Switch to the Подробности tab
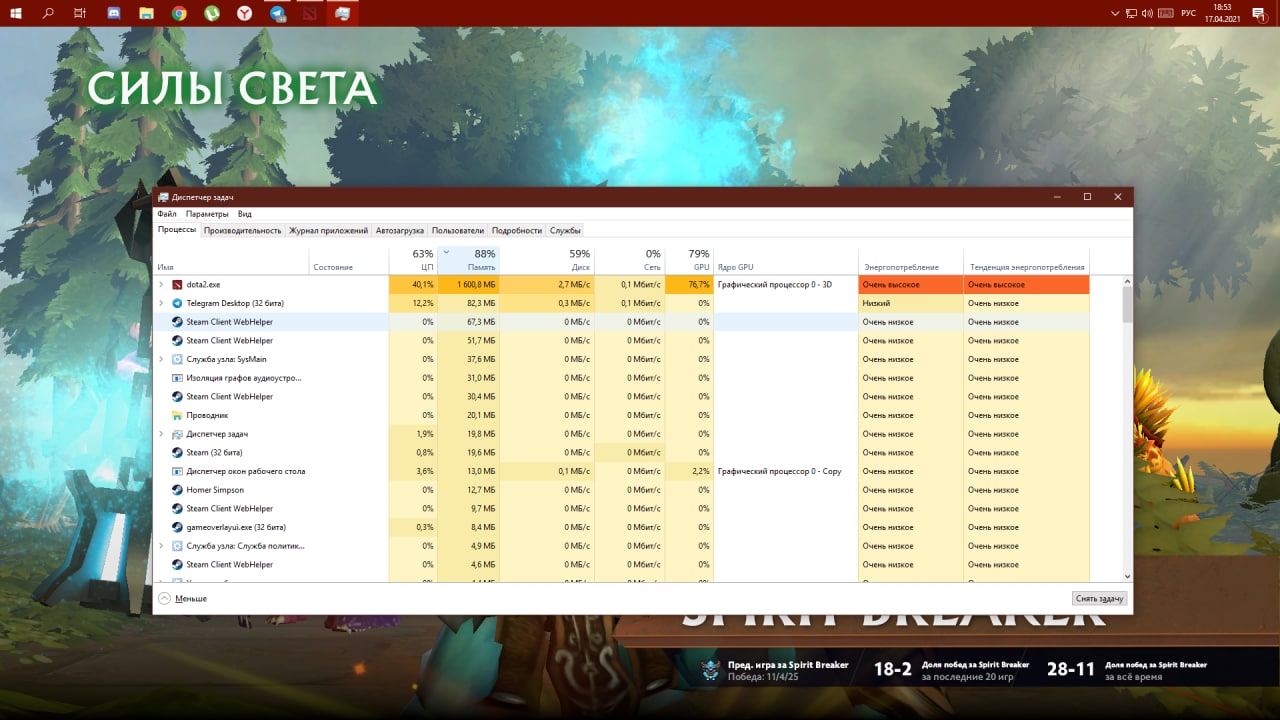Image resolution: width=1280 pixels, height=720 pixels. pyautogui.click(x=517, y=230)
